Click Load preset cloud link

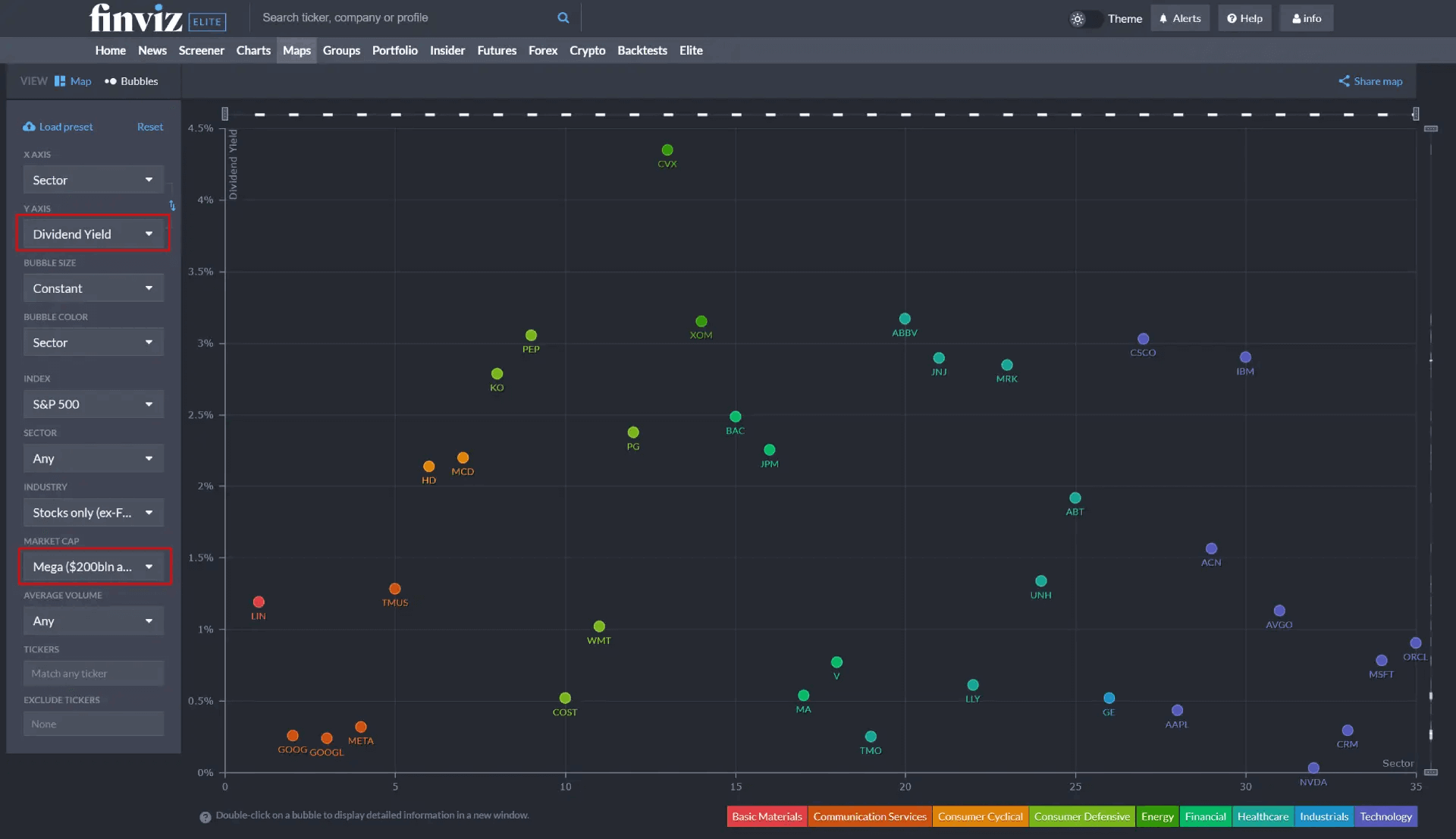(58, 127)
